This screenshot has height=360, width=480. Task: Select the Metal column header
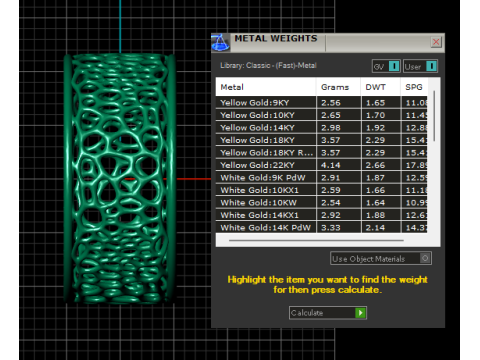[x=266, y=87]
